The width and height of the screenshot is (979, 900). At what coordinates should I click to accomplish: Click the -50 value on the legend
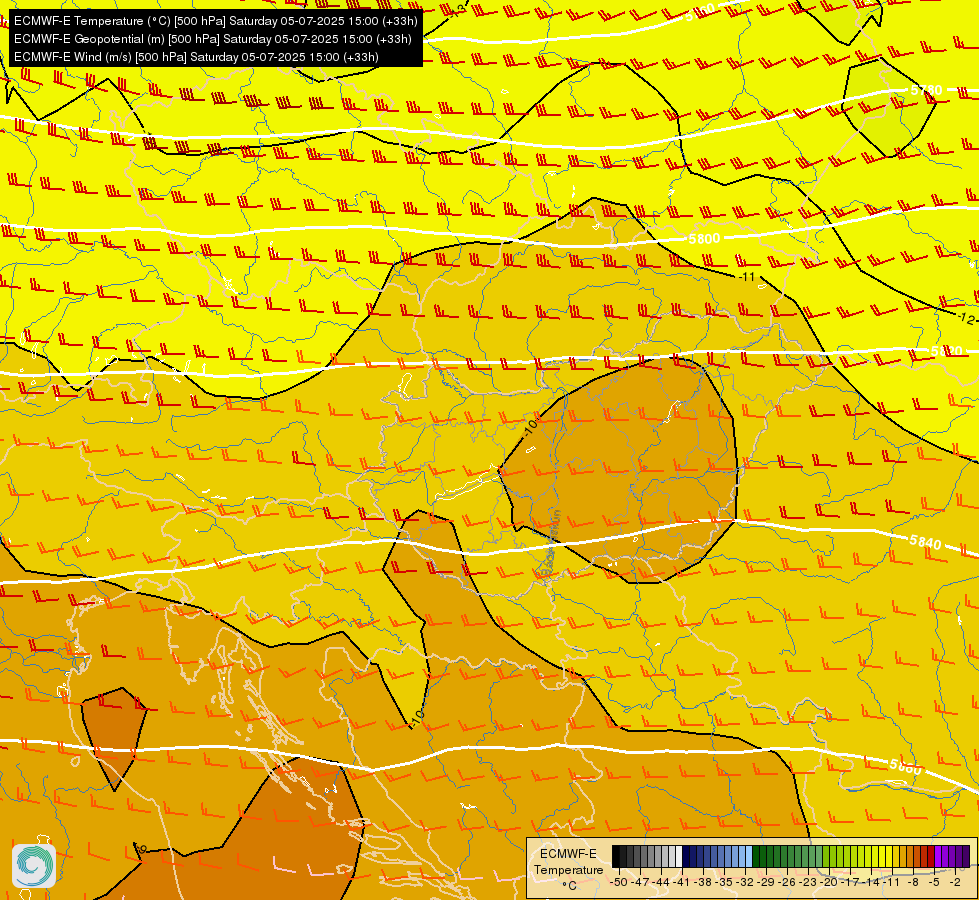pos(619,882)
